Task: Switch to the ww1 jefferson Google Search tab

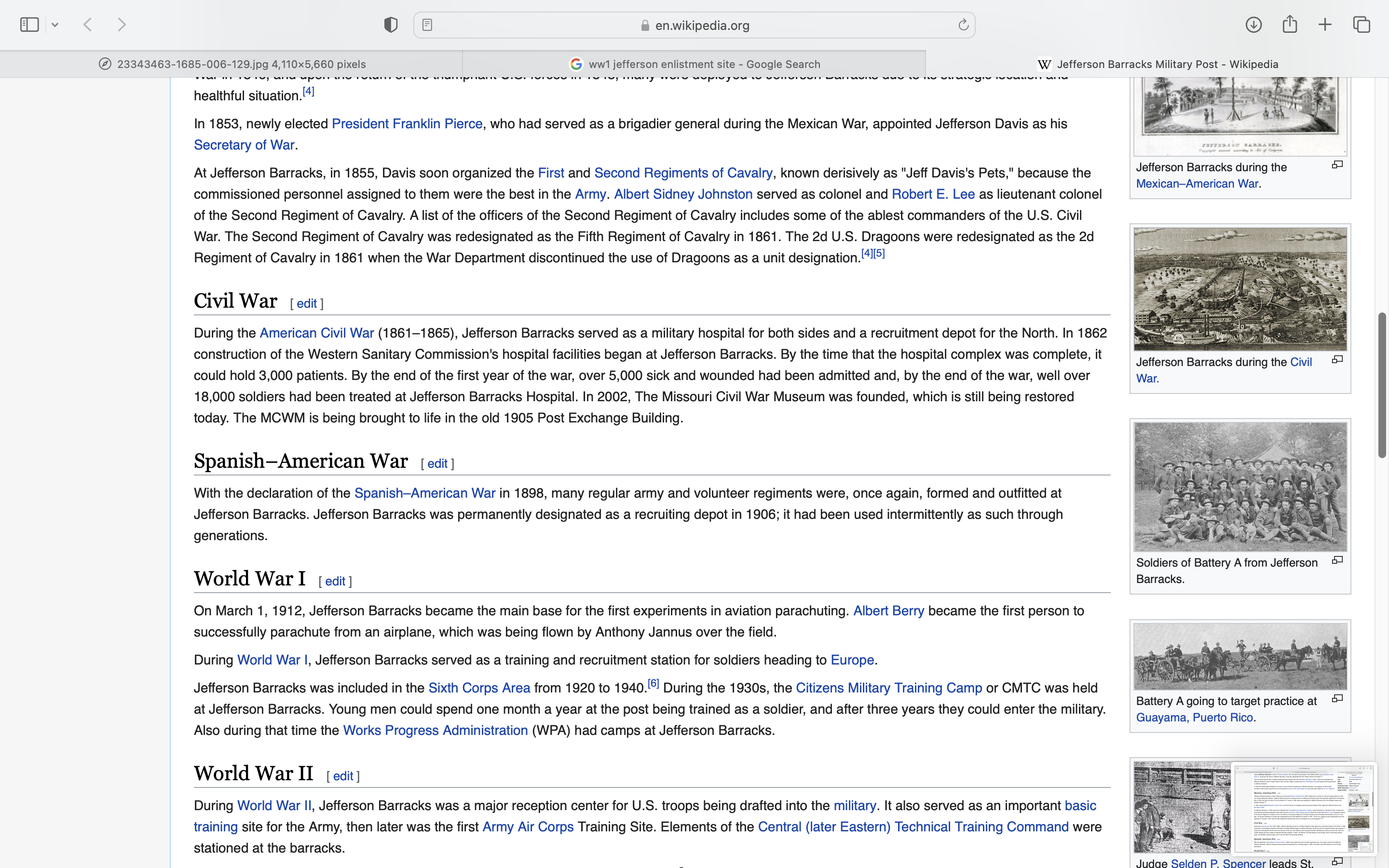Action: pyautogui.click(x=694, y=64)
